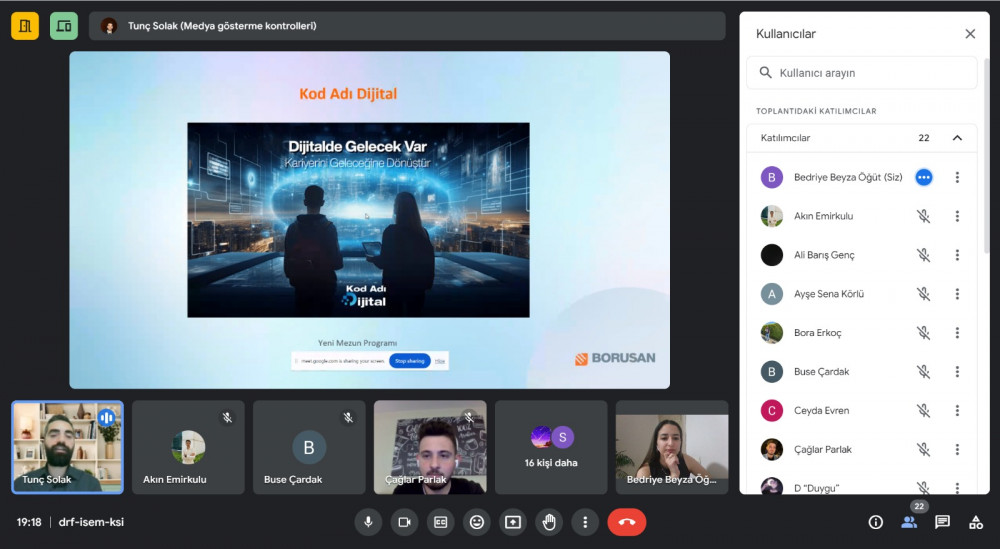Select Ali Barış Genç in participant list
This screenshot has height=549, width=1000.
pyautogui.click(x=824, y=255)
